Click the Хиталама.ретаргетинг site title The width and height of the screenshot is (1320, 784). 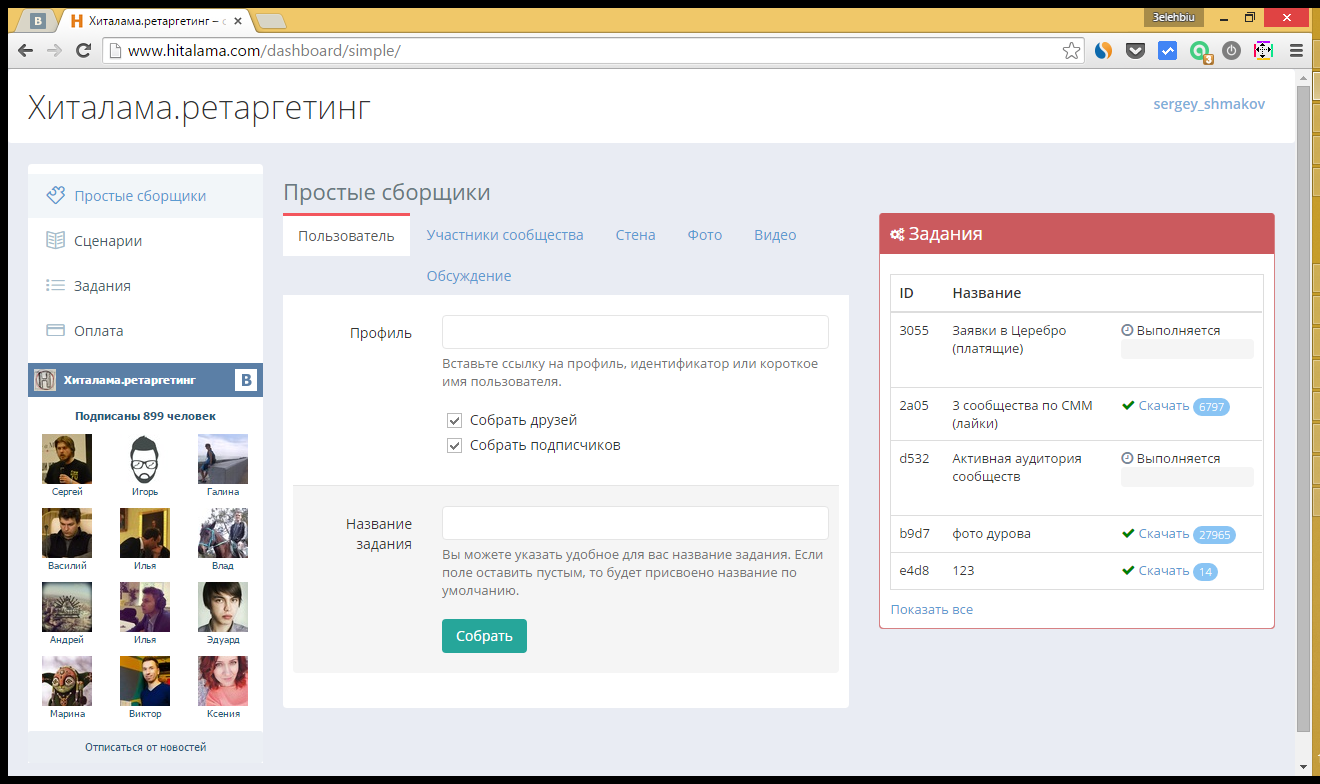200,107
